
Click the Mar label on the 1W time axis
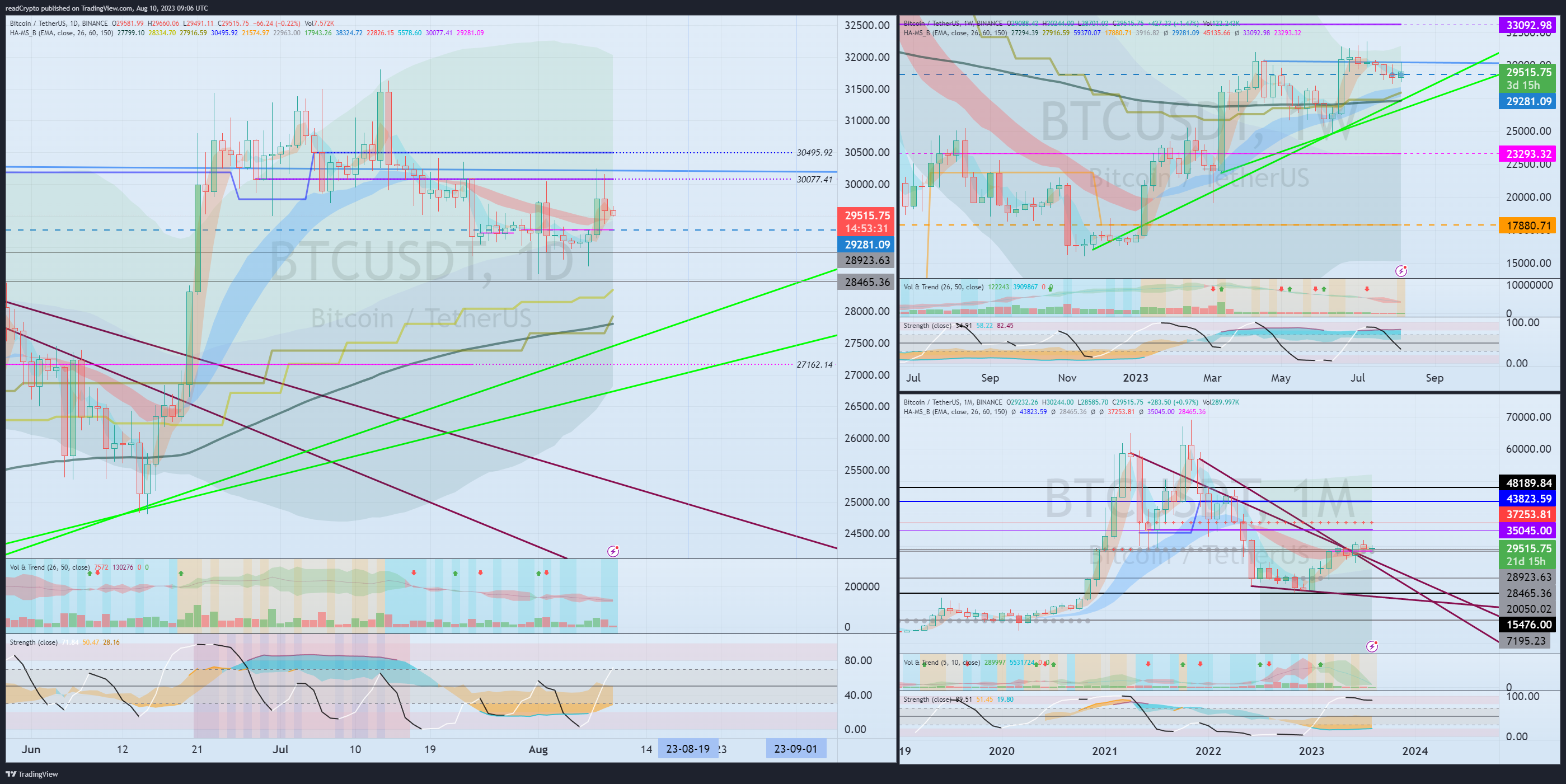[x=1212, y=378]
